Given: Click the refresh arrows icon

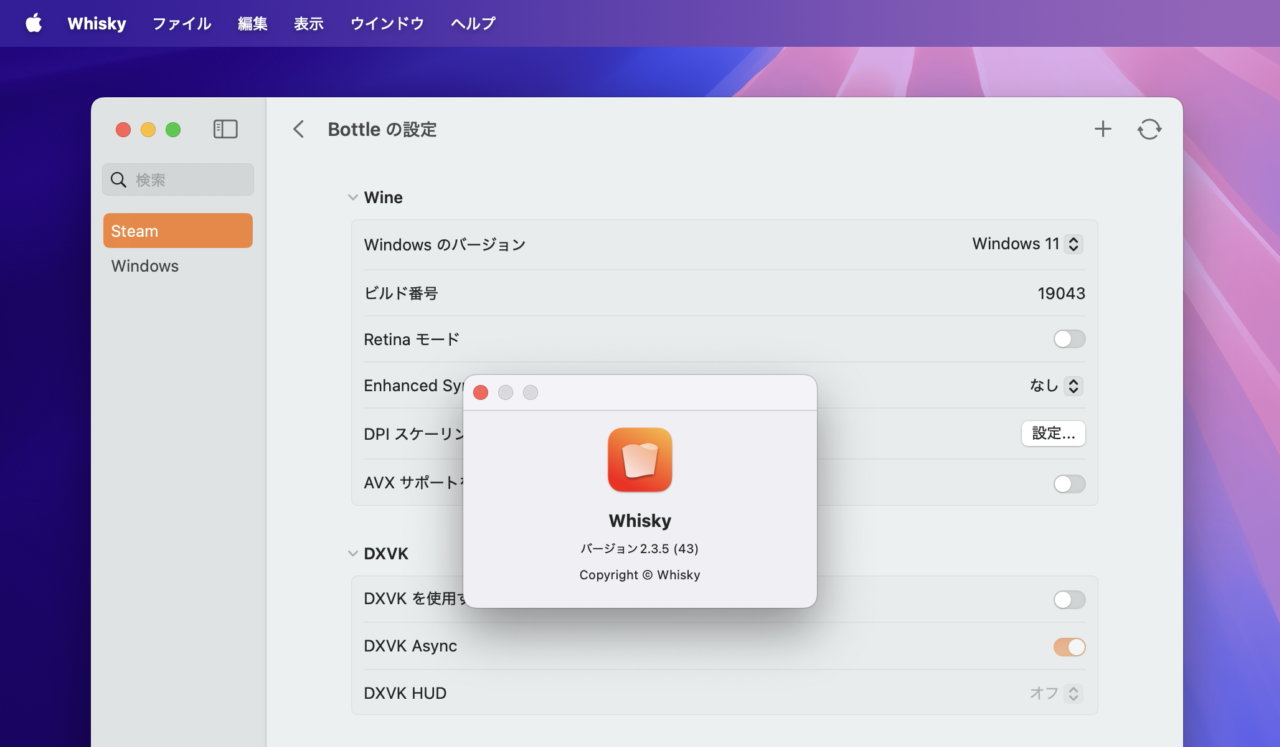Looking at the screenshot, I should point(1149,129).
